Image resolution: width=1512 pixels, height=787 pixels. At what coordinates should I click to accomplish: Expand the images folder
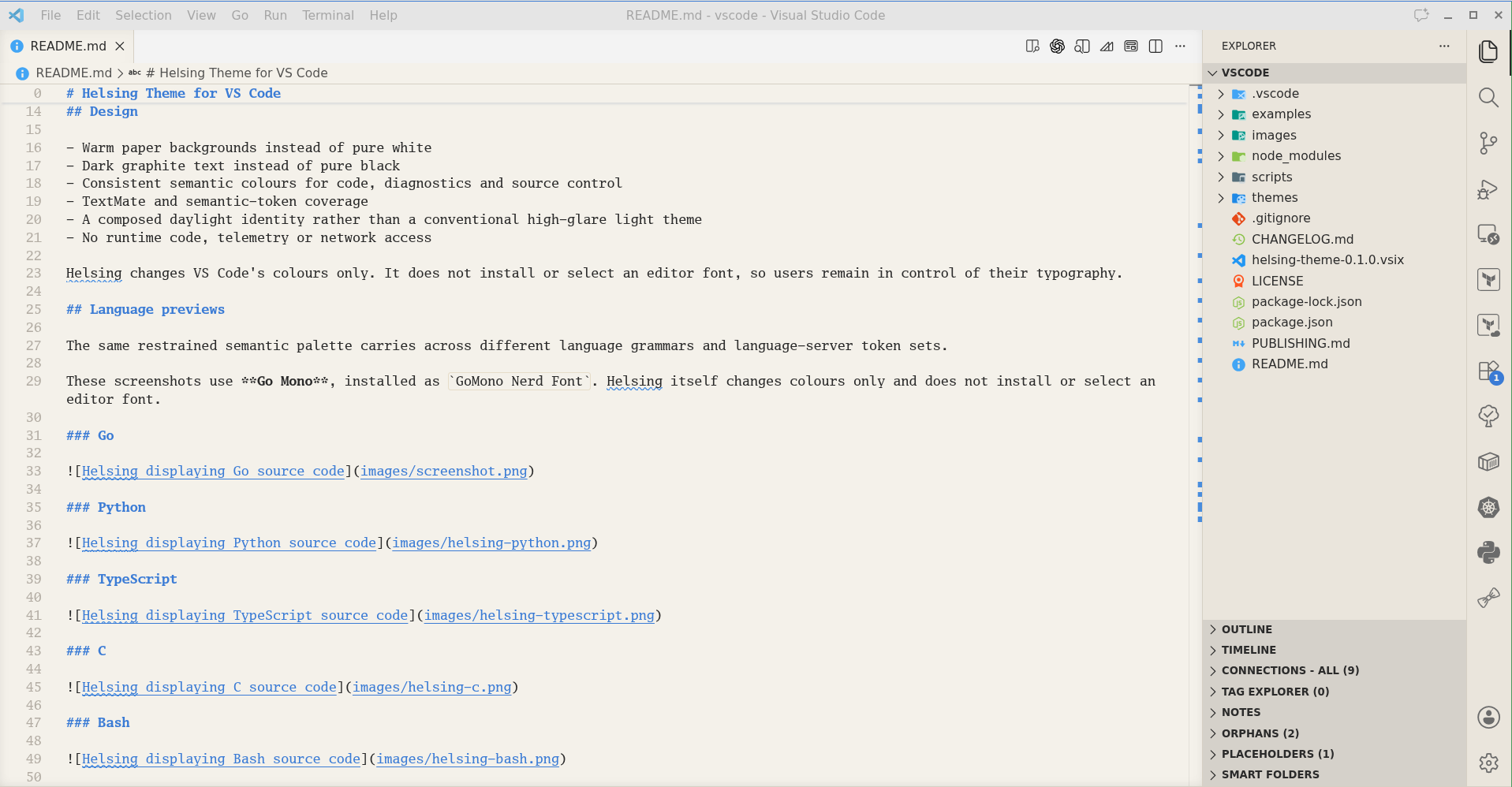(x=1335, y=135)
